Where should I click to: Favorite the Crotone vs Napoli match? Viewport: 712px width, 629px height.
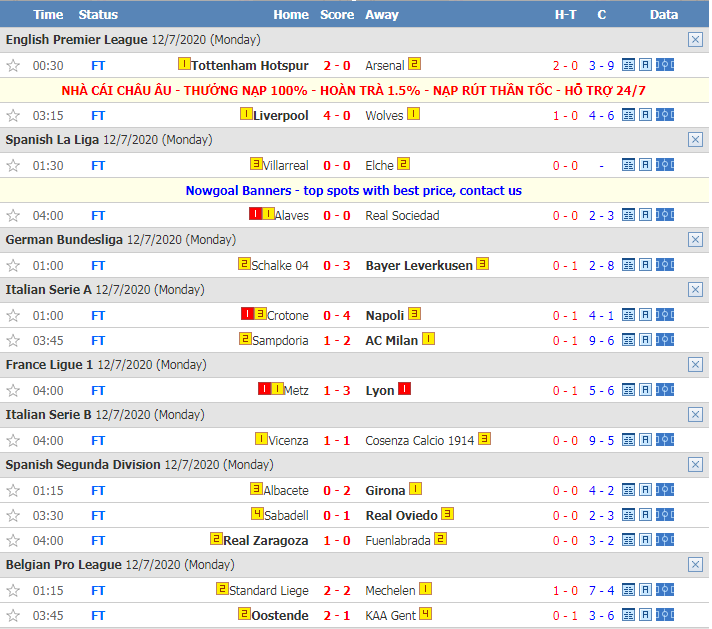point(13,316)
